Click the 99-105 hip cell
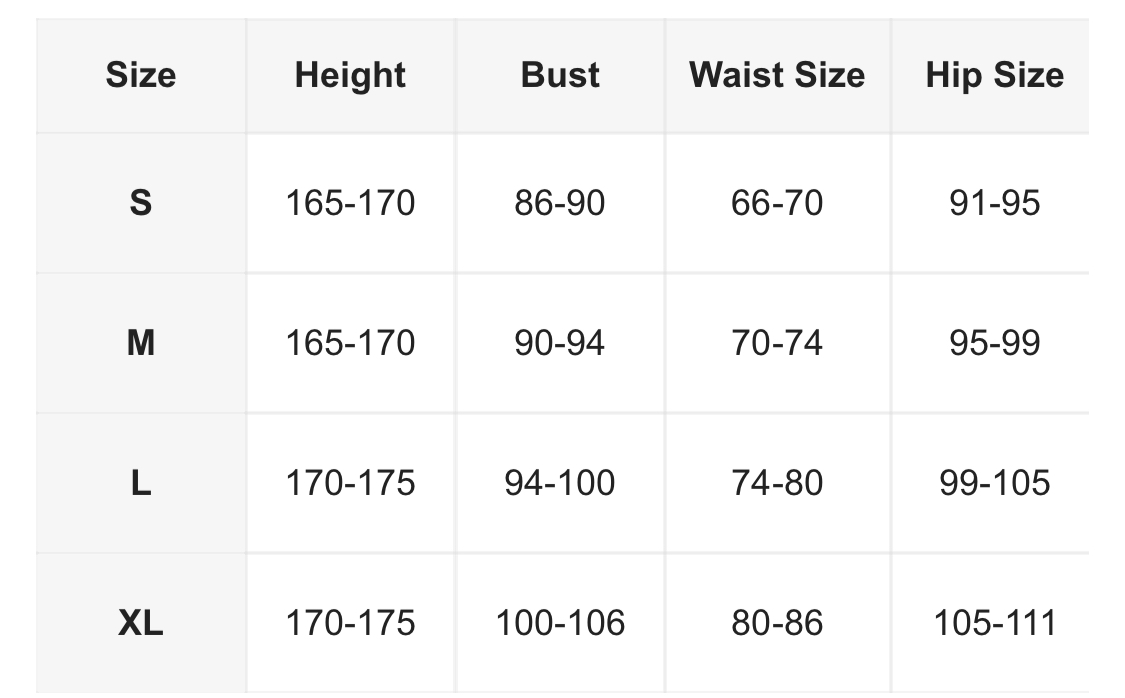The width and height of the screenshot is (1125, 698). 994,483
